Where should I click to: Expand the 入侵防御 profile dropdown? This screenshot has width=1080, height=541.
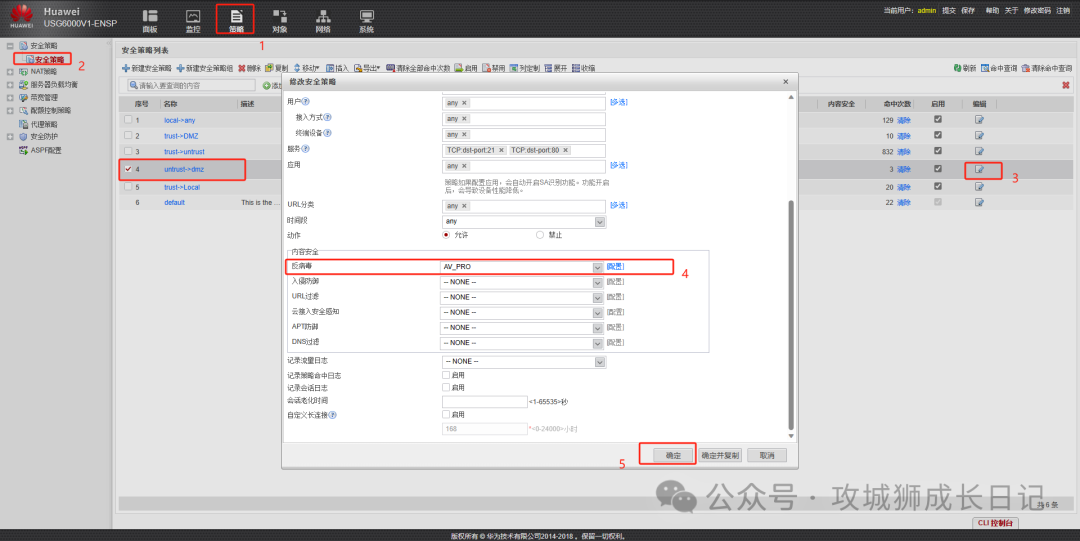598,282
